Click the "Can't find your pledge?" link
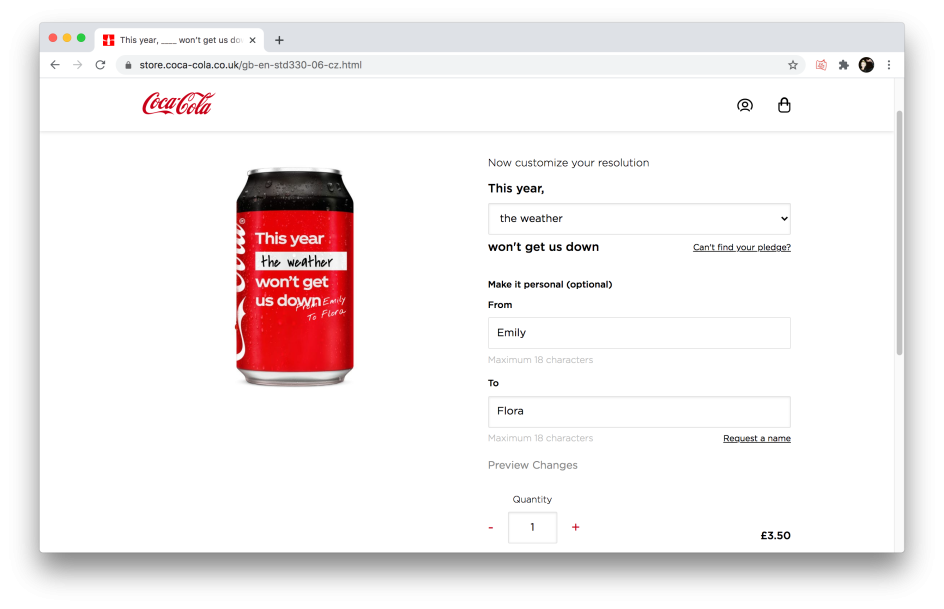The width and height of the screenshot is (944, 609). pyautogui.click(x=741, y=247)
